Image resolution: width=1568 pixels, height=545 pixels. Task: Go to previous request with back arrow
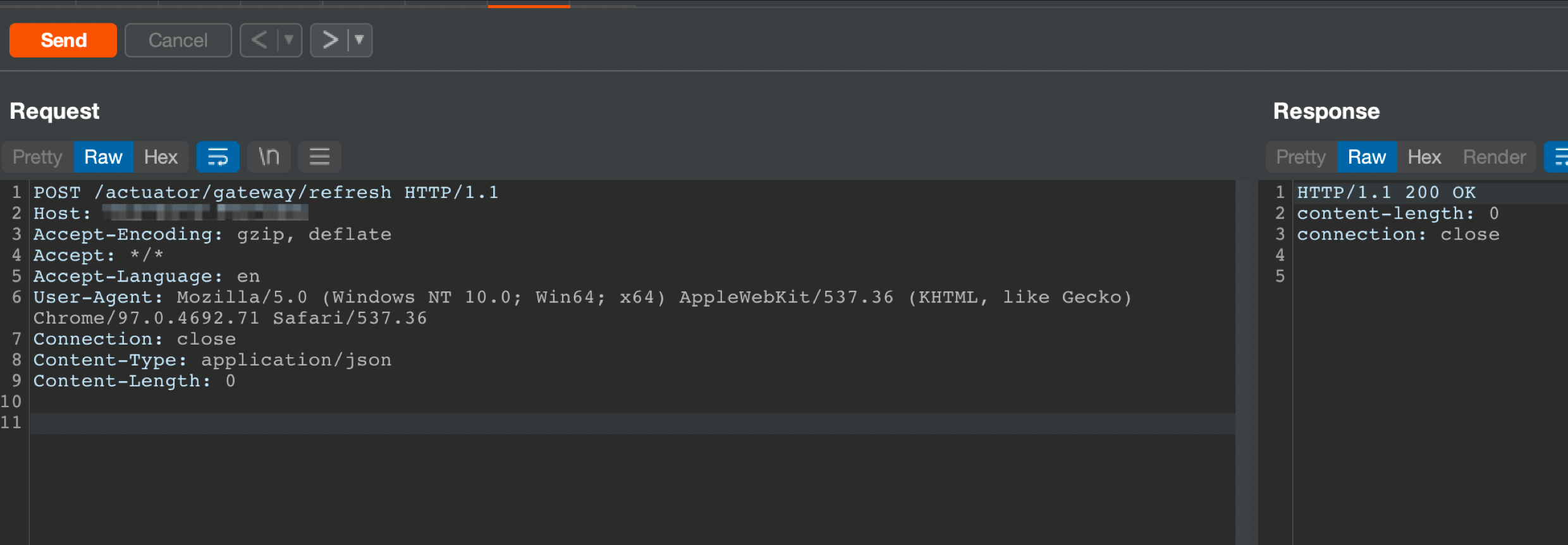click(259, 40)
